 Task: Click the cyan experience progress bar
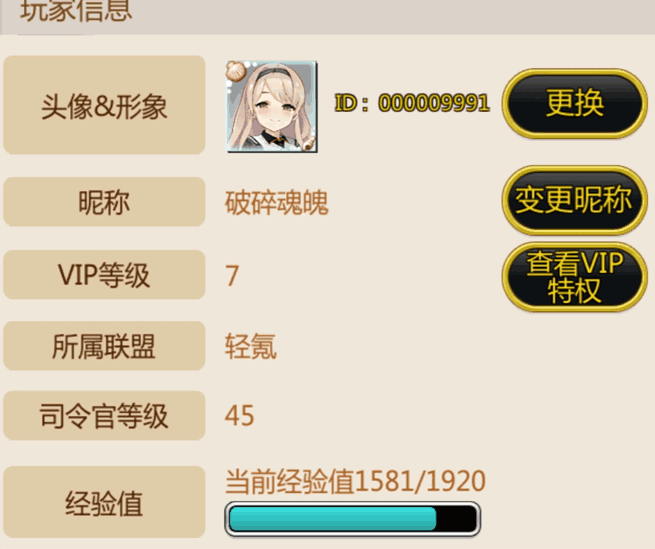click(x=353, y=519)
